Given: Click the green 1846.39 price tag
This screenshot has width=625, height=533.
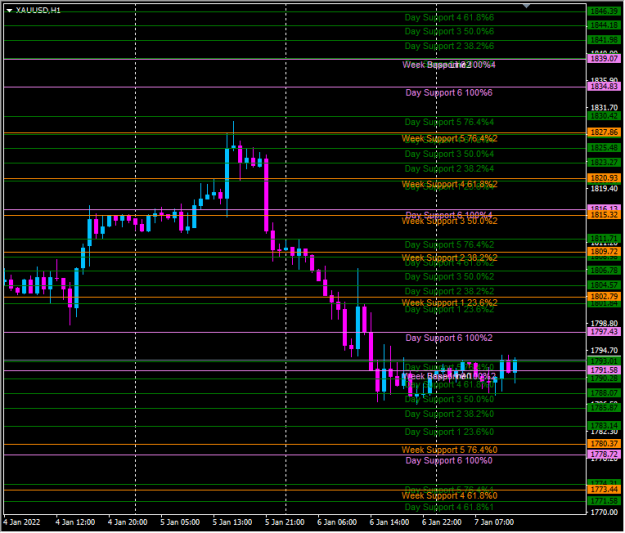Looking at the screenshot, I should (604, 11).
